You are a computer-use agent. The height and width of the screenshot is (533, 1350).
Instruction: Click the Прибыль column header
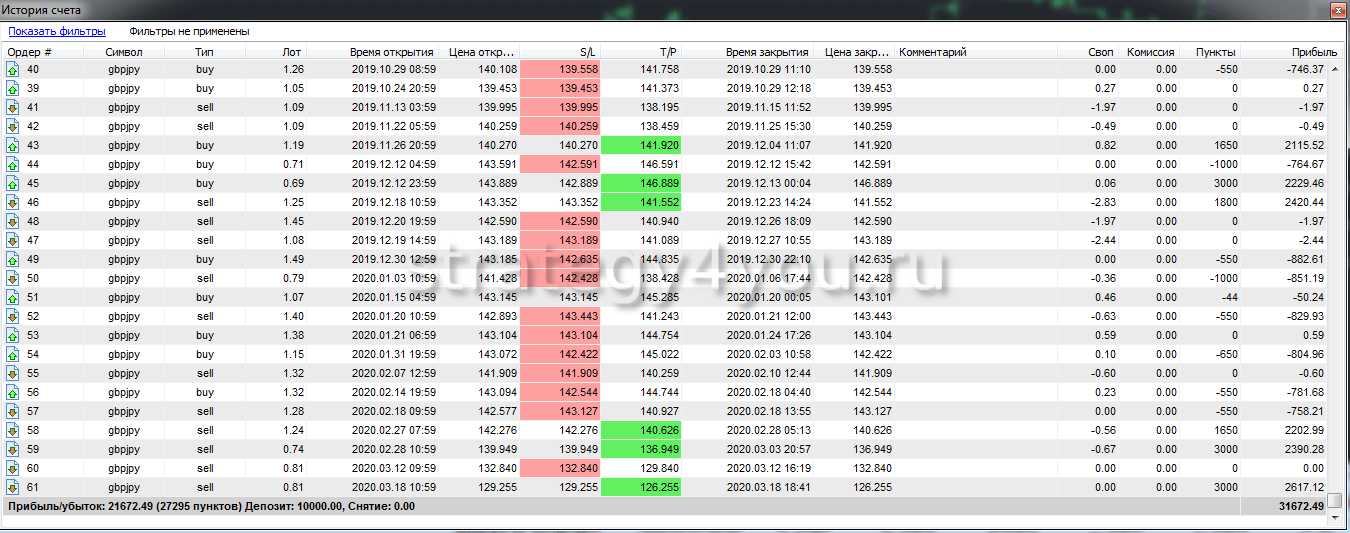(1313, 52)
